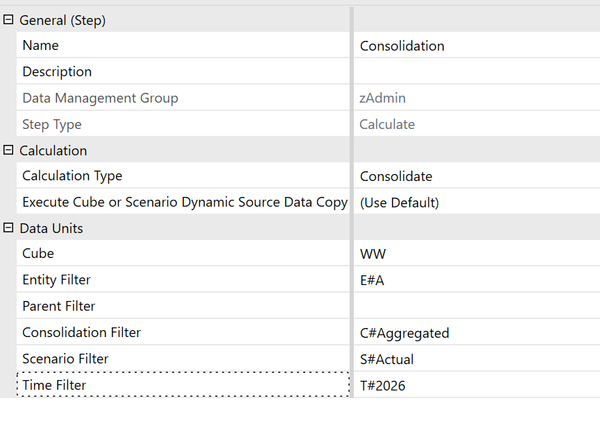Click the Data Management Group value 'zAdmin'
600x448 pixels.
[382, 98]
